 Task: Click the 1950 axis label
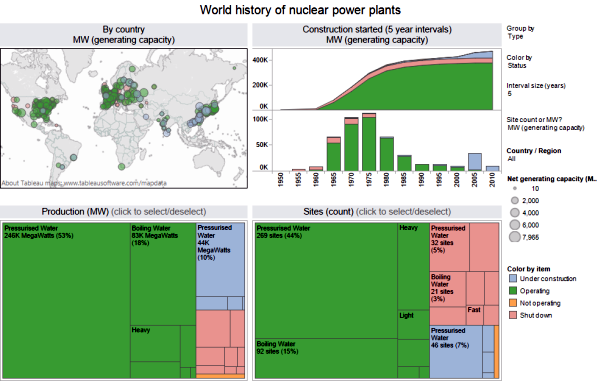point(281,180)
